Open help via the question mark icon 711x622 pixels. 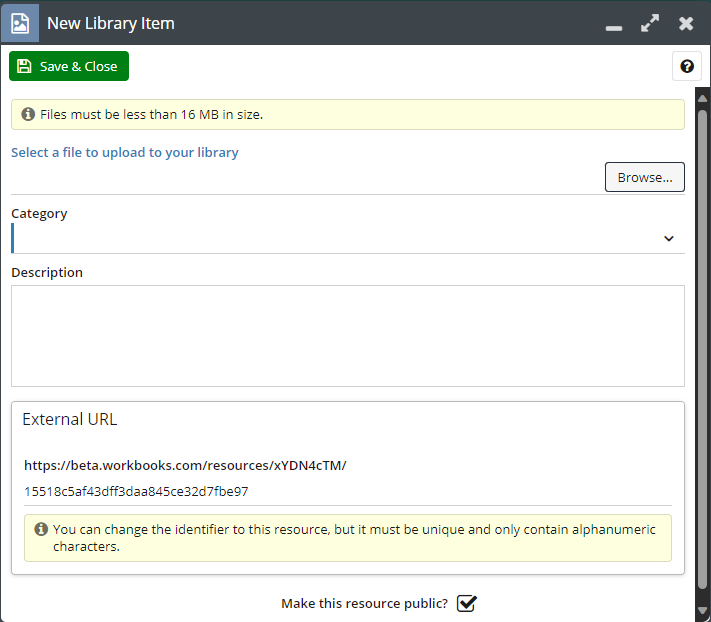(687, 67)
